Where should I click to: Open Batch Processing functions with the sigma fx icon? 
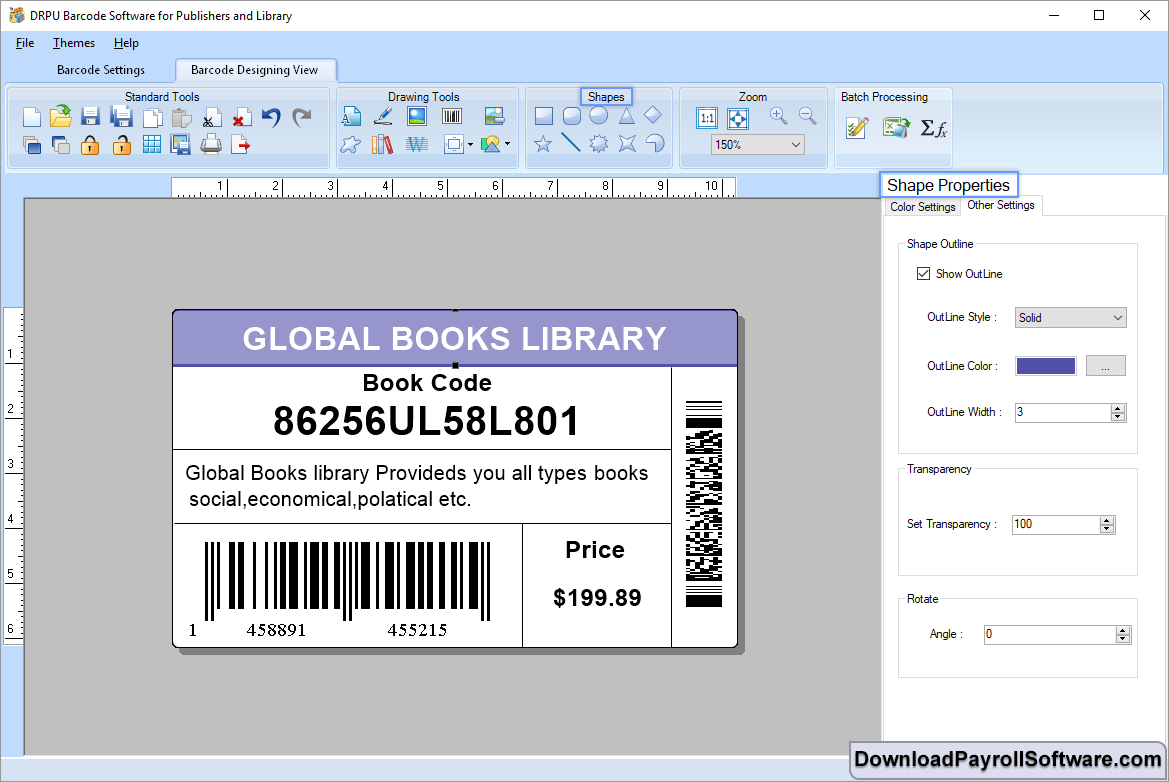[x=934, y=128]
